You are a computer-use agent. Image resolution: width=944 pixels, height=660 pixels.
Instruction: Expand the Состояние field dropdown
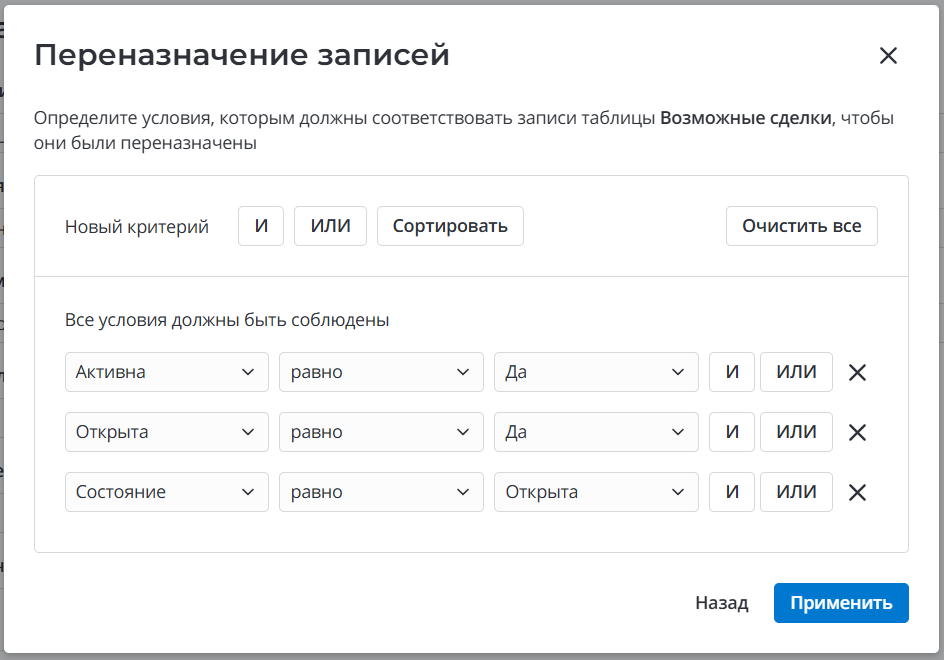click(x=166, y=492)
